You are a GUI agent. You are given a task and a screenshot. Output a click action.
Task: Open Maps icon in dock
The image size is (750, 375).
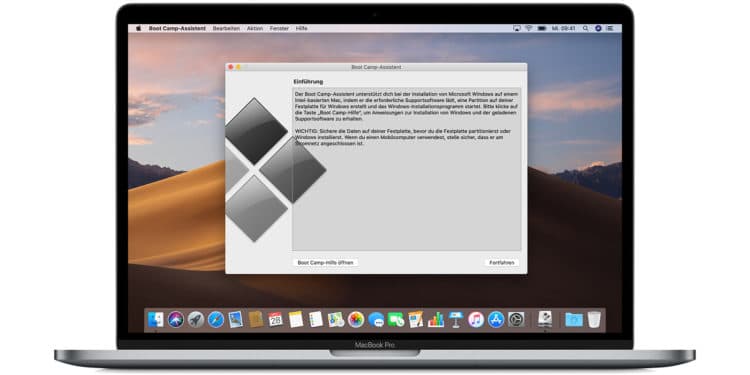pos(336,319)
